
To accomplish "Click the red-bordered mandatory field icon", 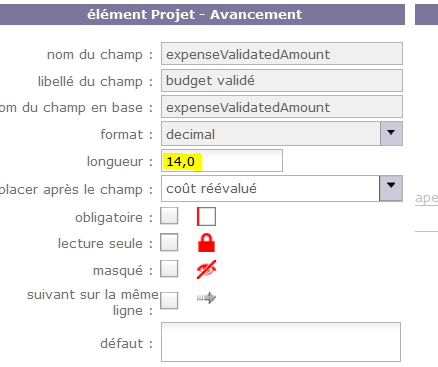I will pos(206,216).
